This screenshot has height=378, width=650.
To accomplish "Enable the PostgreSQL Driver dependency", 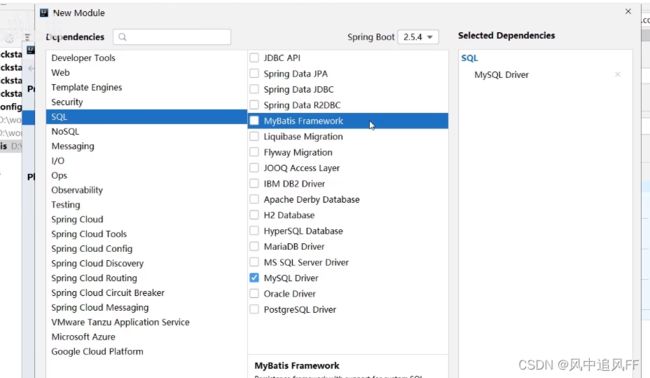I will pyautogui.click(x=254, y=309).
